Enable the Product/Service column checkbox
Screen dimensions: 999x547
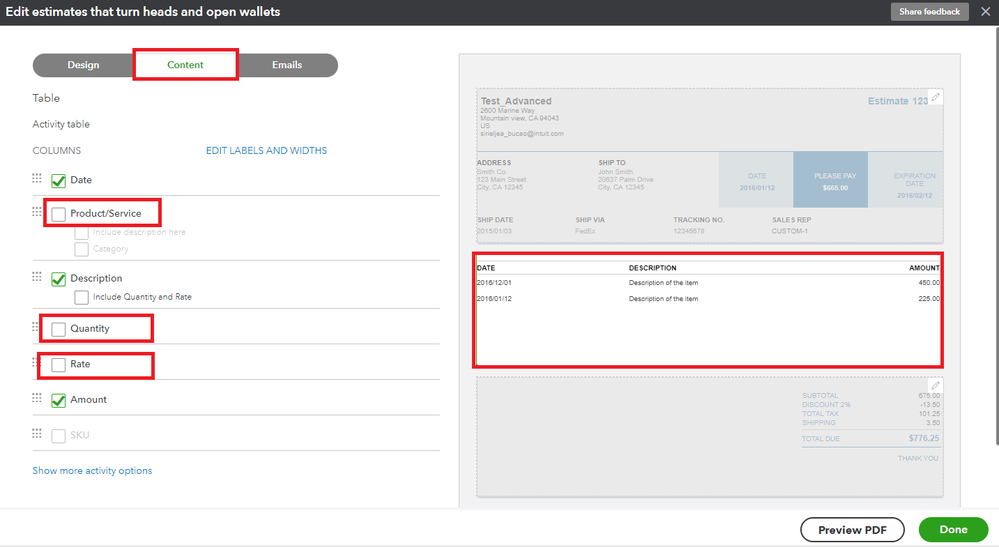coord(59,214)
